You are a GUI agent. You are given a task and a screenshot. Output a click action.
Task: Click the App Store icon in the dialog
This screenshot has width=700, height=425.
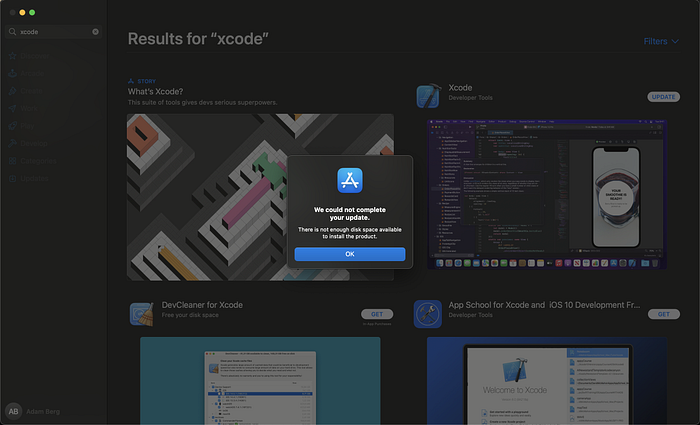pyautogui.click(x=350, y=180)
